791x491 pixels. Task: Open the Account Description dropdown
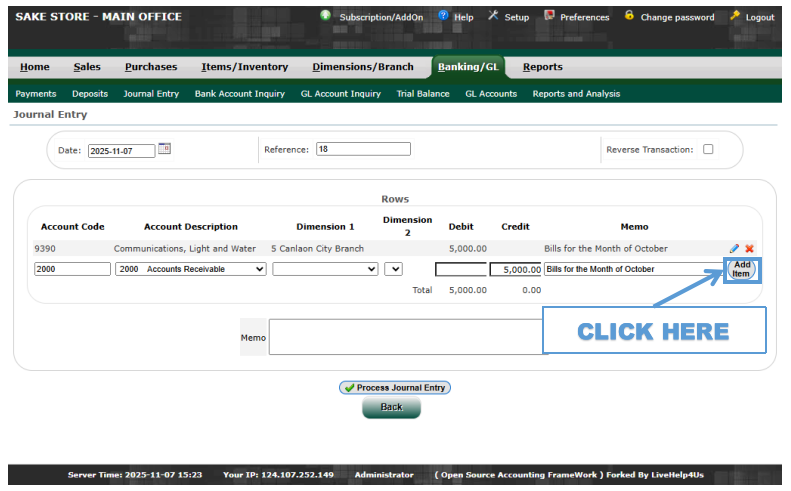tap(191, 269)
